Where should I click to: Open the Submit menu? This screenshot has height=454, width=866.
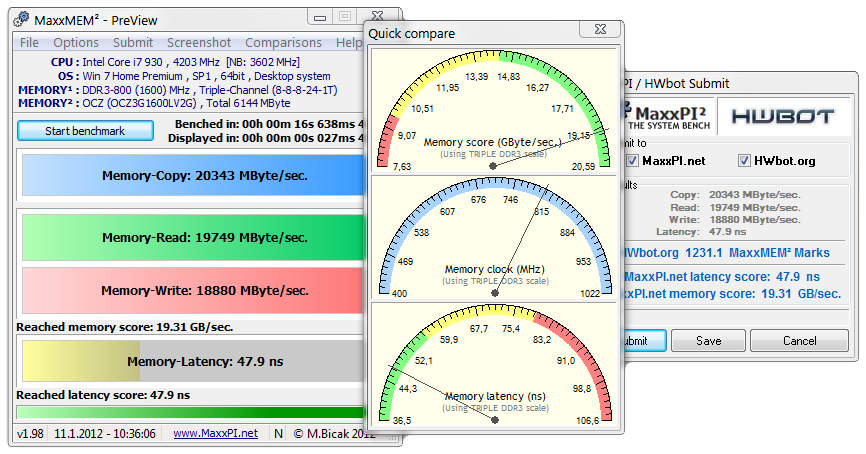[x=133, y=43]
